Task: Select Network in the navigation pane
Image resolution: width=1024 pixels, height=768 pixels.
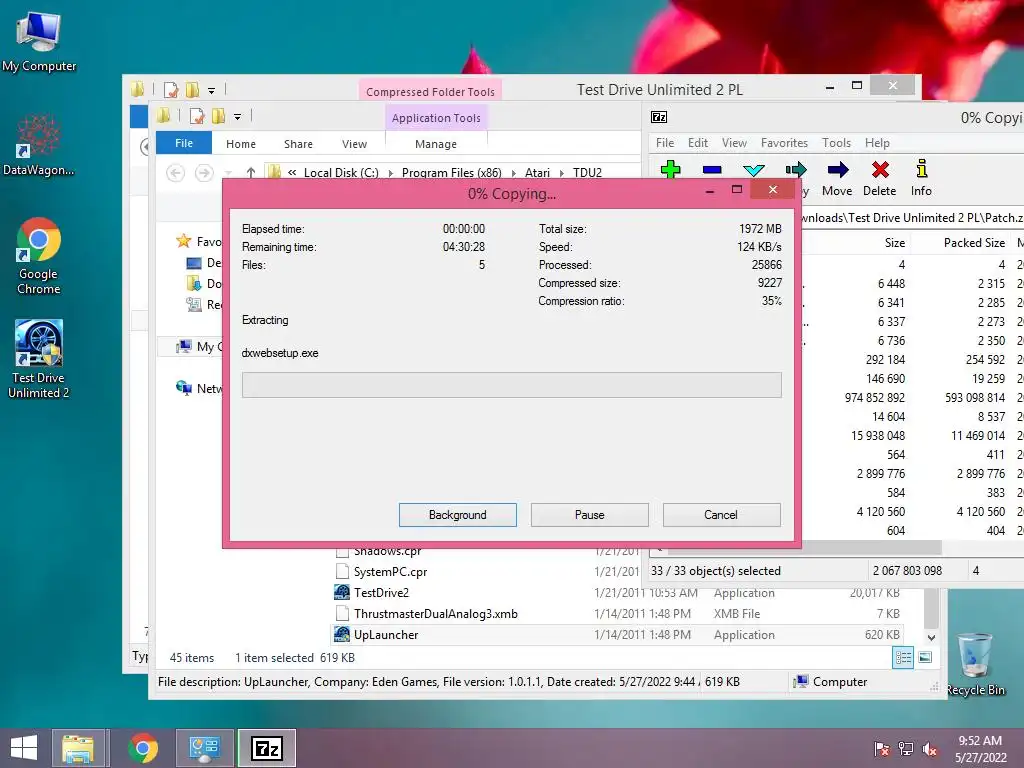Action: pyautogui.click(x=199, y=388)
